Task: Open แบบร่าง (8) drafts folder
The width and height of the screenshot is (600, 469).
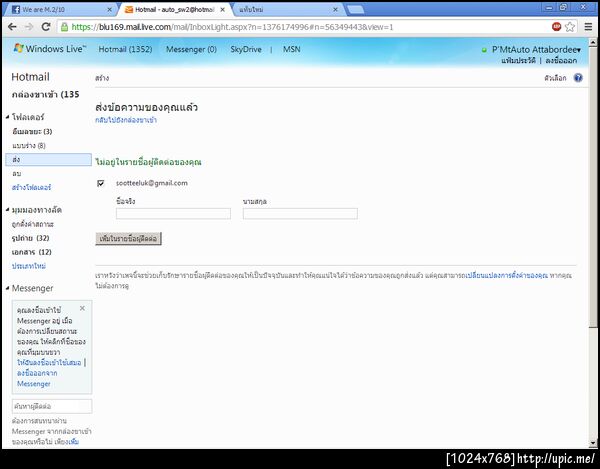Action: click(29, 146)
